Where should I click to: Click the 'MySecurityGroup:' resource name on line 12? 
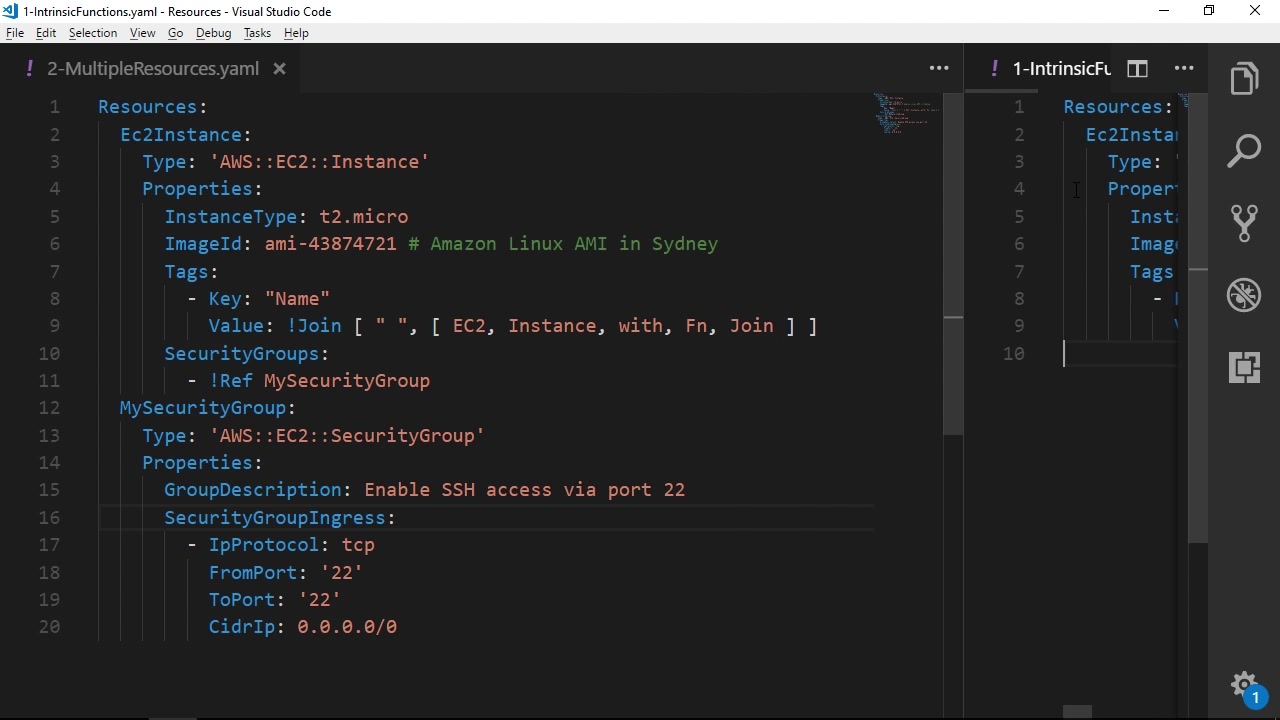click(x=208, y=408)
